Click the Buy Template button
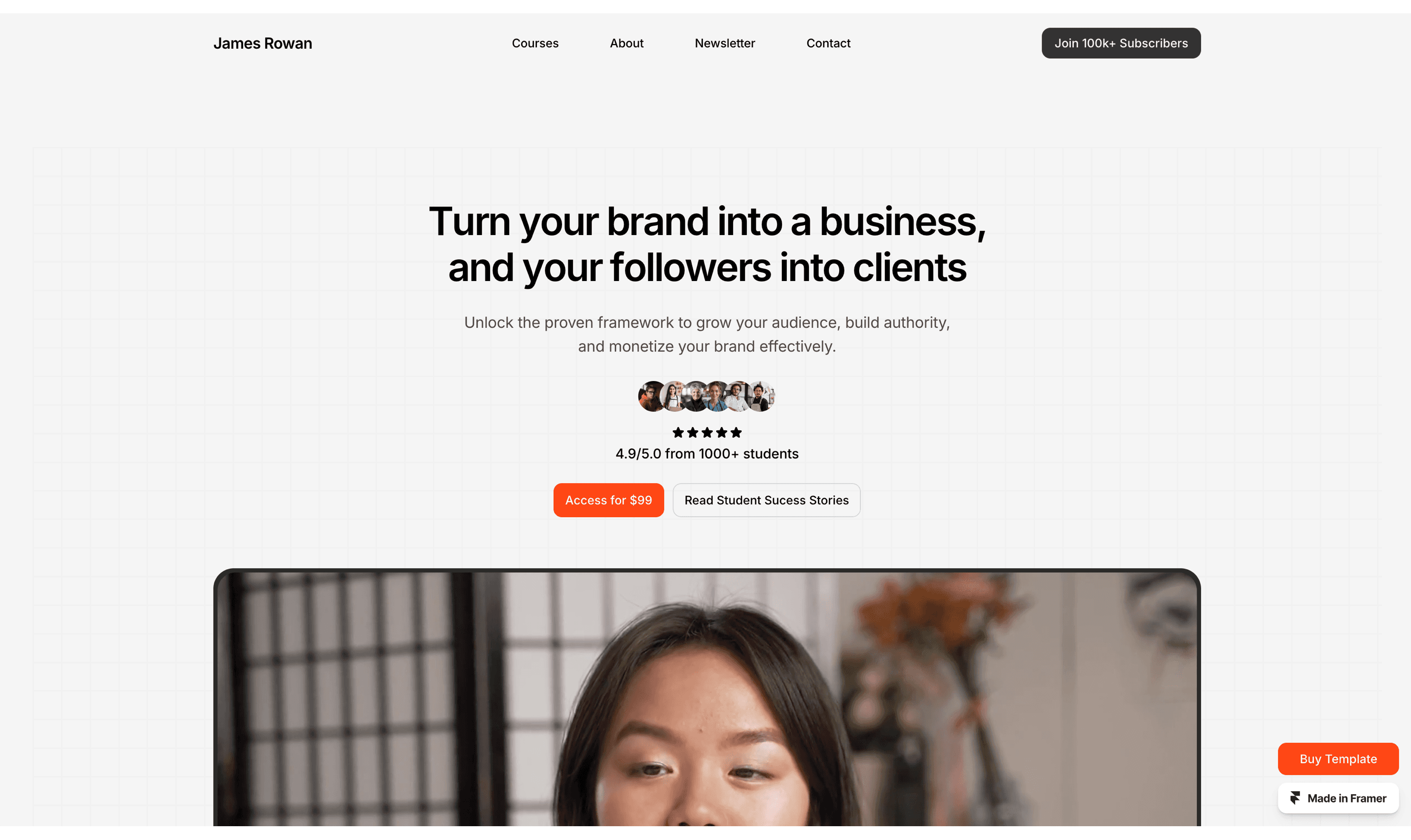1411x840 pixels. tap(1338, 759)
